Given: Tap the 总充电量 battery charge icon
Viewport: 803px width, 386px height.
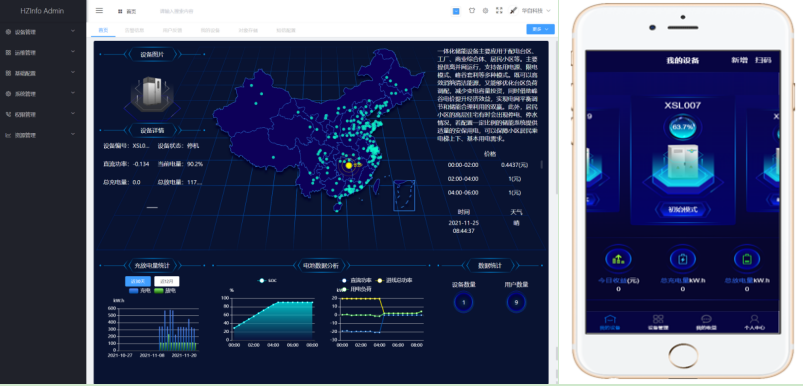Looking at the screenshot, I should 683,259.
